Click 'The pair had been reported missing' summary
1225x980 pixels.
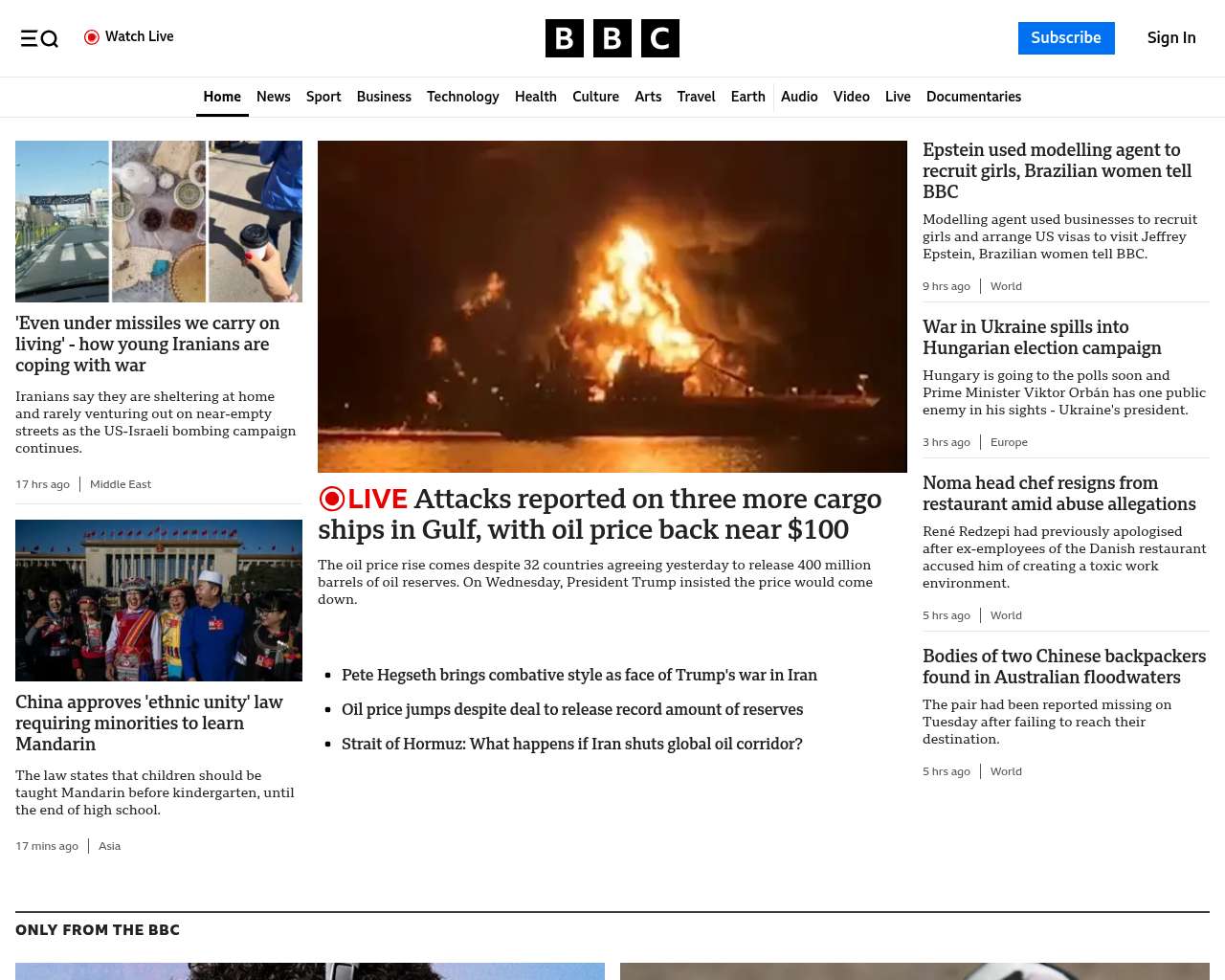(1047, 722)
